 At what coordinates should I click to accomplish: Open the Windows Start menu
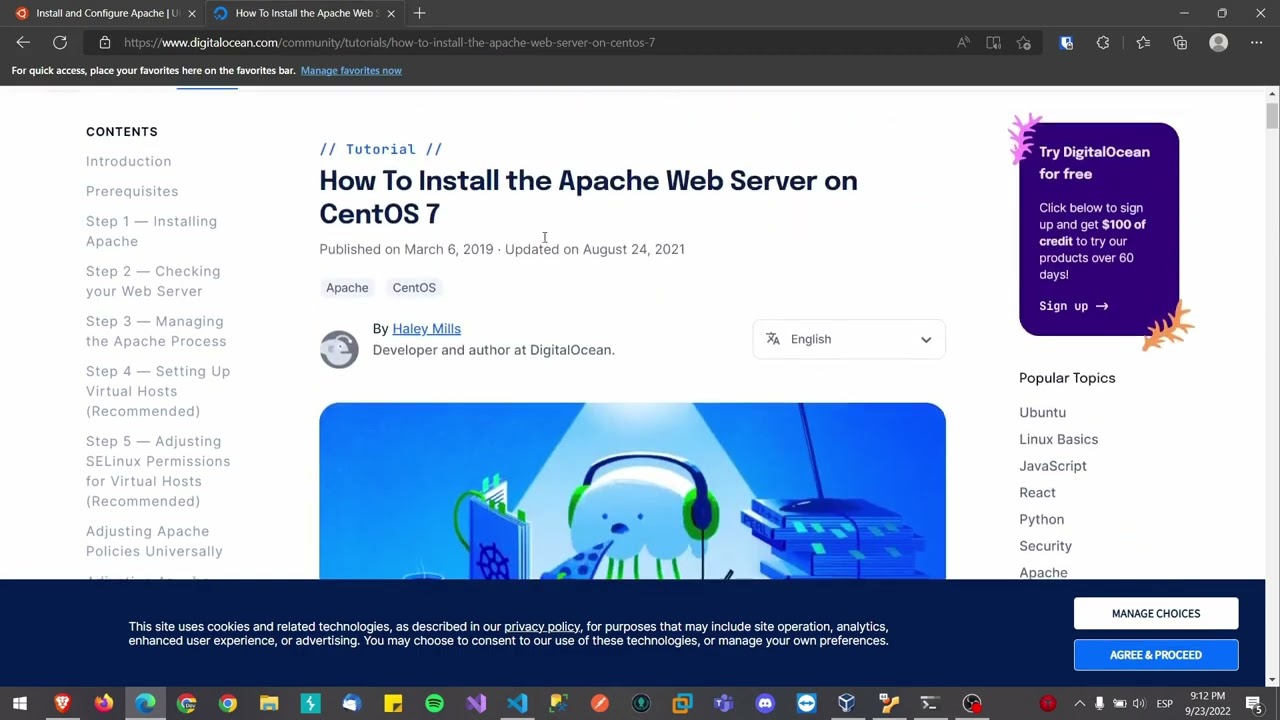tap(20, 704)
